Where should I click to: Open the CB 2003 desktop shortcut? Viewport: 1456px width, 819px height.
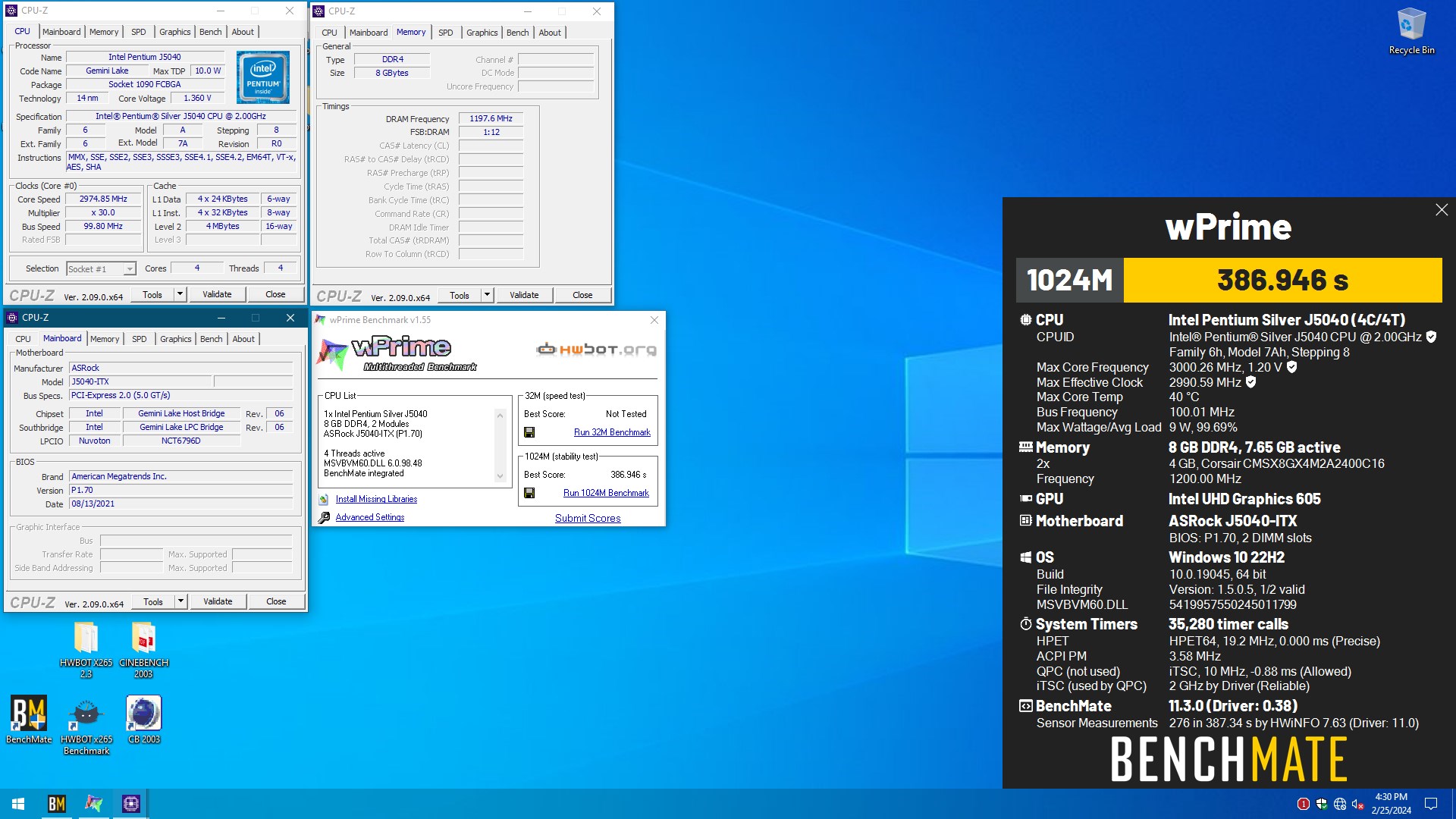click(x=144, y=720)
